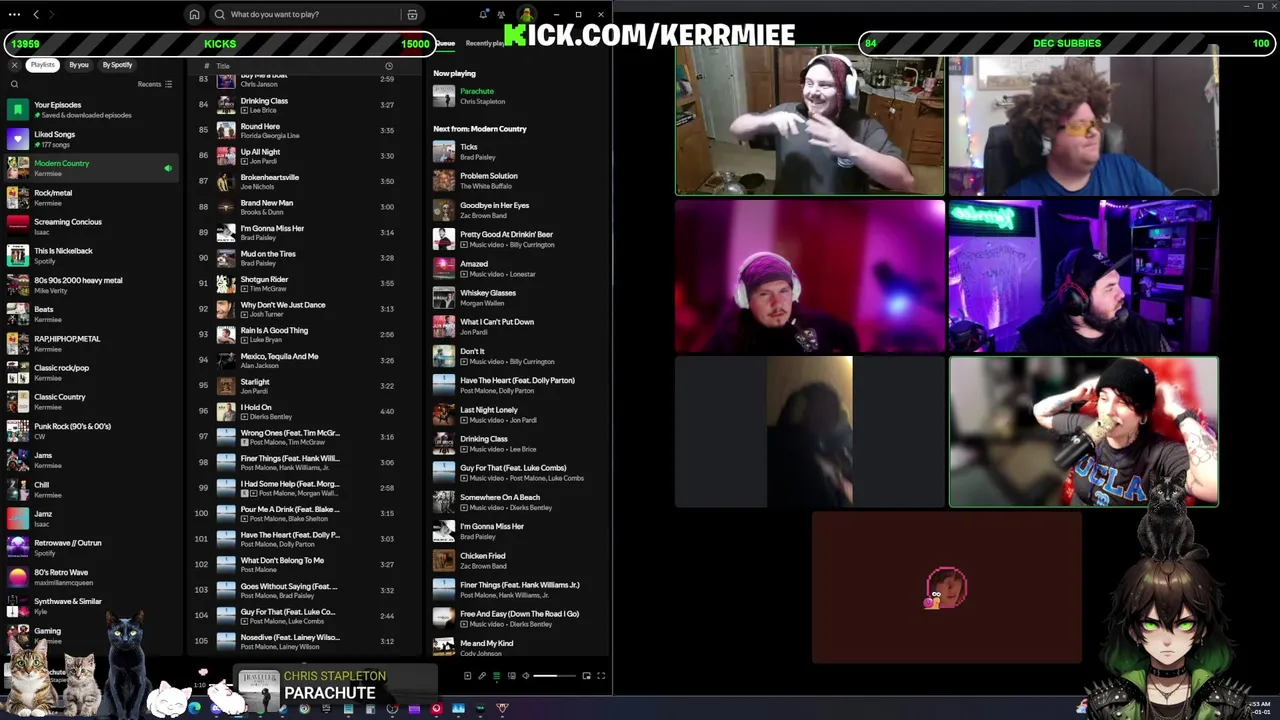The height and width of the screenshot is (720, 1280).
Task: Open the Friend Activity icon
Action: pyautogui.click(x=503, y=14)
